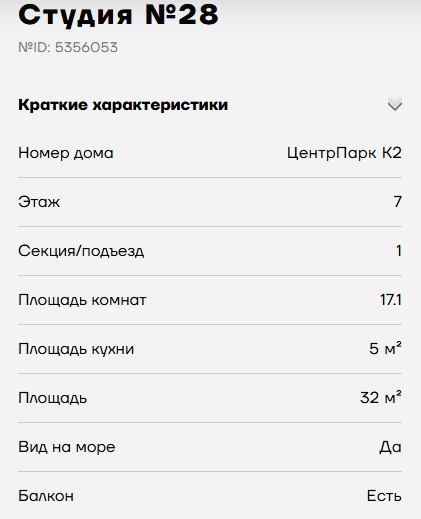Click the Площадь комнат label
This screenshot has height=519, width=421.
[x=82, y=300]
